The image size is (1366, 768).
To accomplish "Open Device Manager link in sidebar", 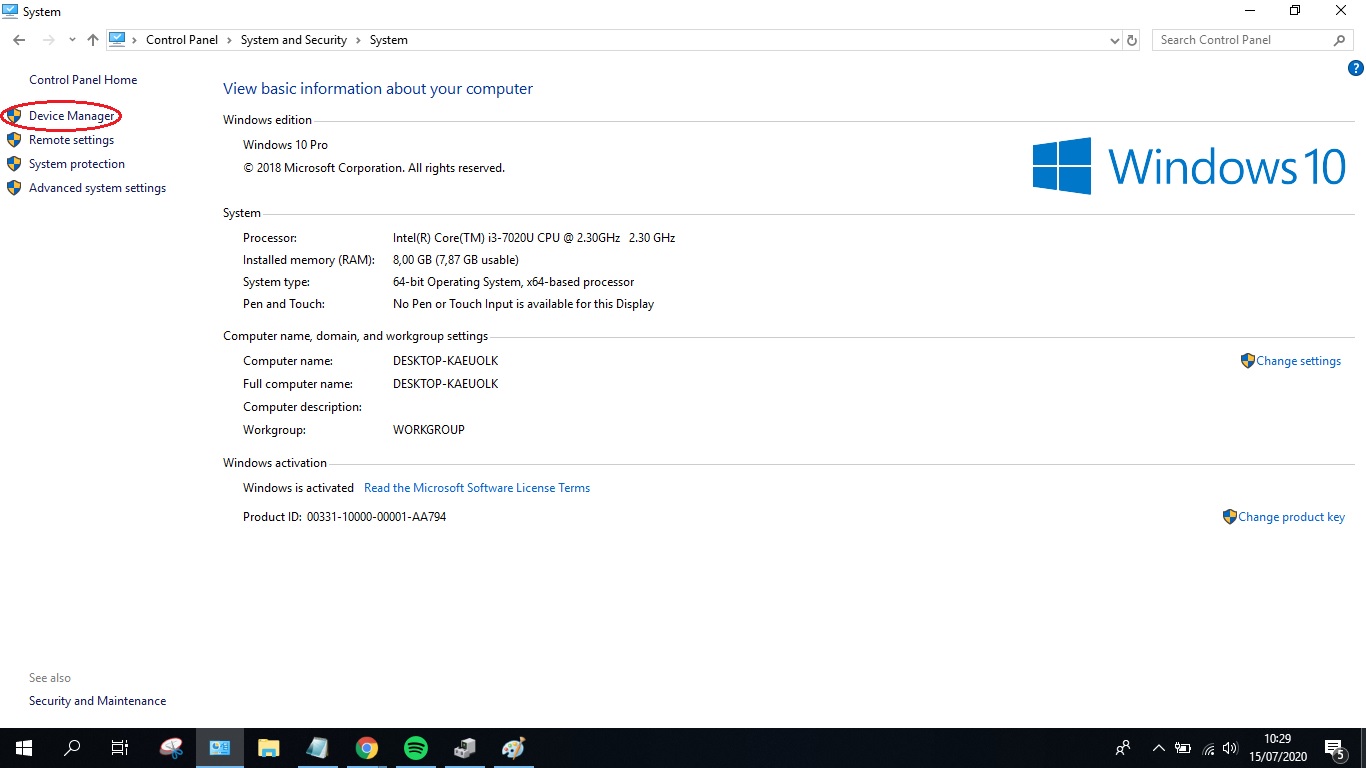I will tap(72, 116).
